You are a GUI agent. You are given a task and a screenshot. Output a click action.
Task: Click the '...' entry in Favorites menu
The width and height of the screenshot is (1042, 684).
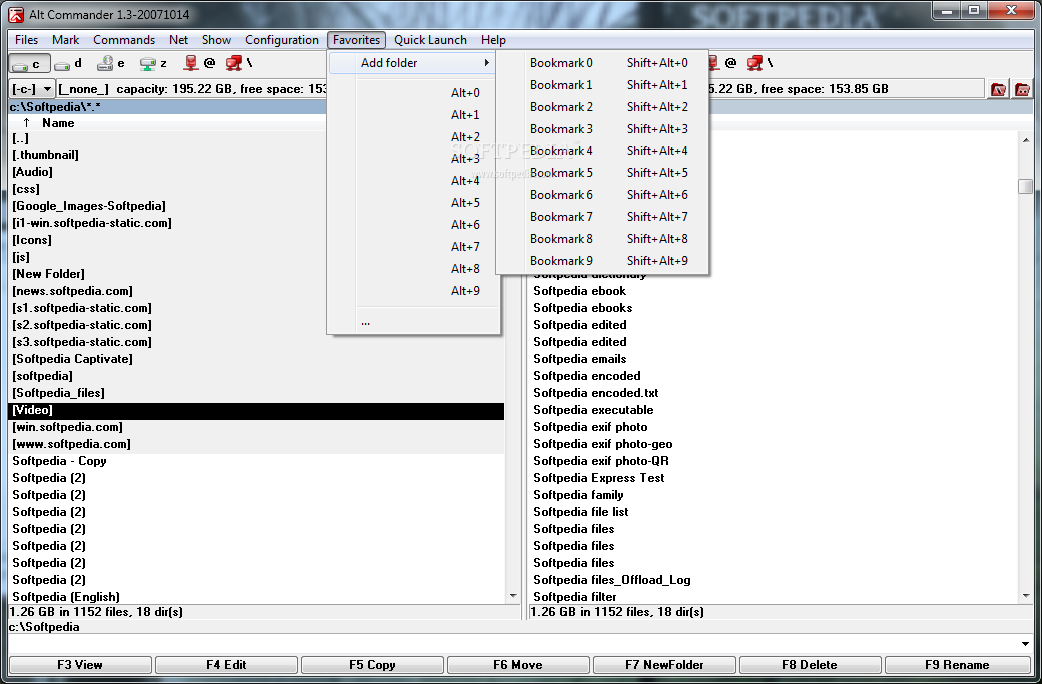click(413, 322)
